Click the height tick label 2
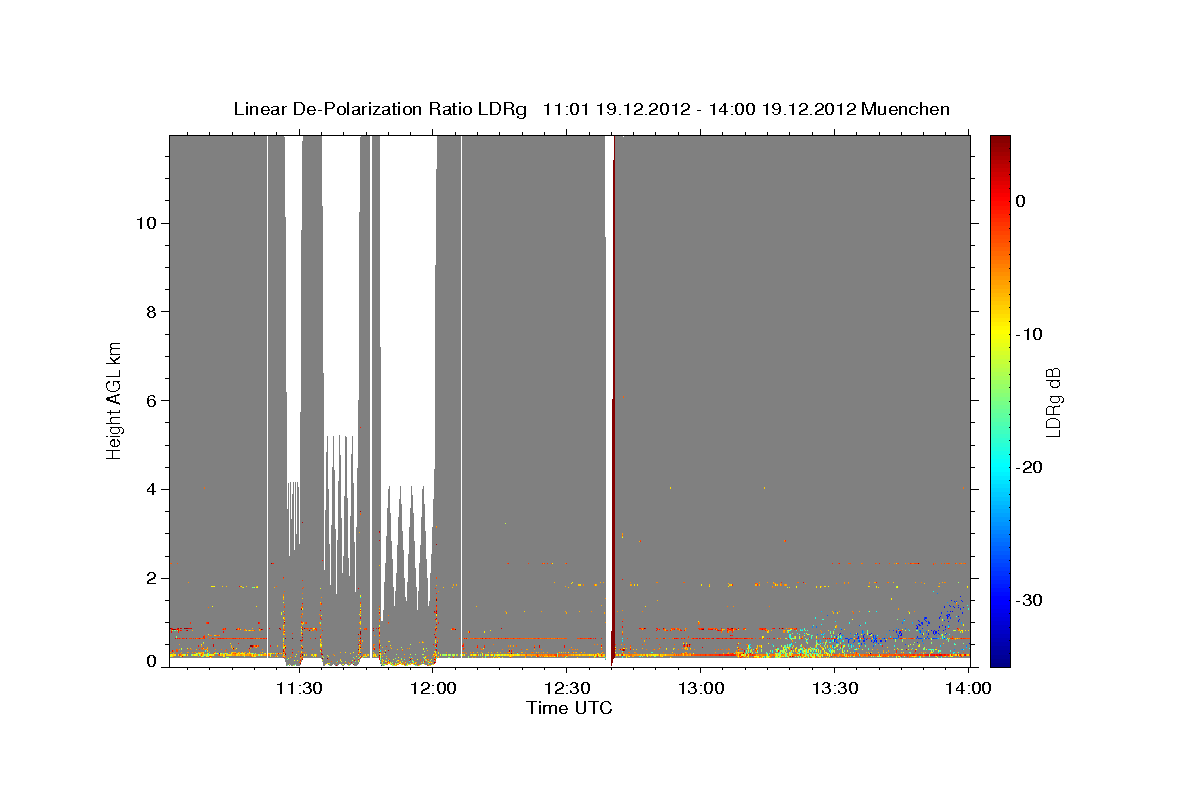The width and height of the screenshot is (1200, 800). 151,579
